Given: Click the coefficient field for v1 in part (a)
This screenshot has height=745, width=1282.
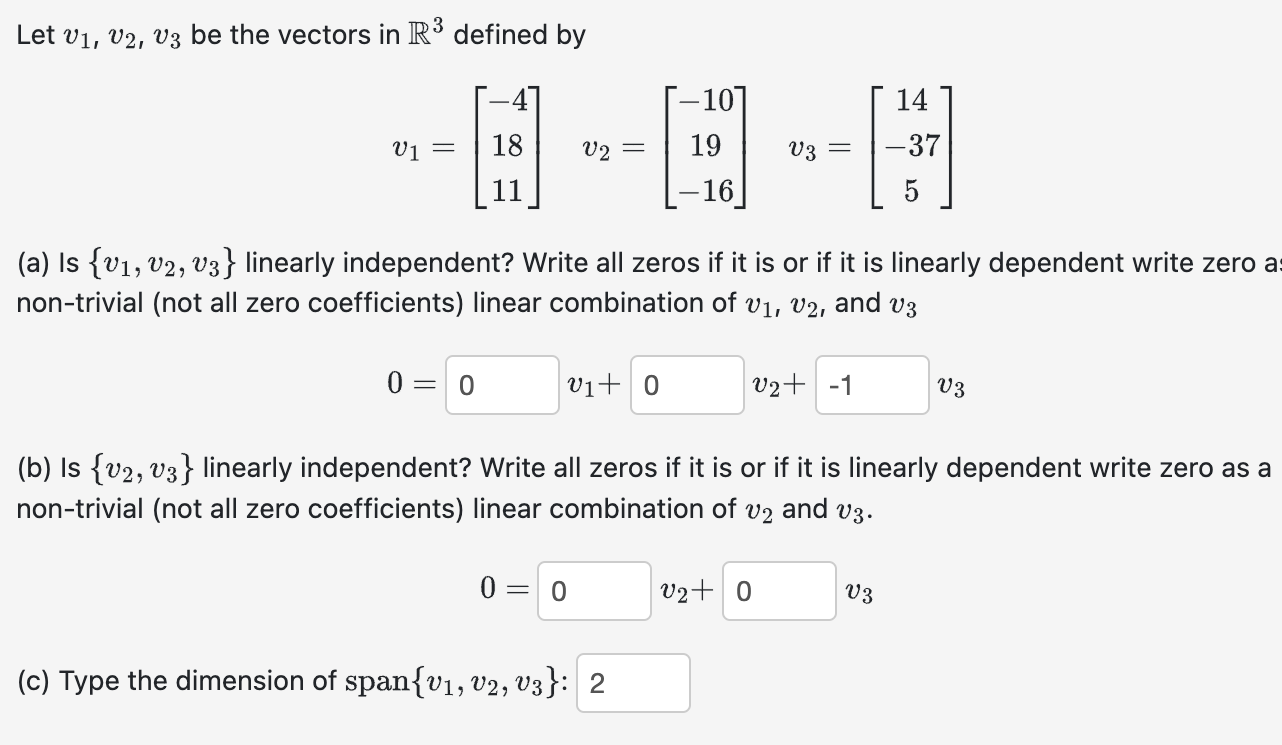Looking at the screenshot, I should pyautogui.click(x=501, y=385).
